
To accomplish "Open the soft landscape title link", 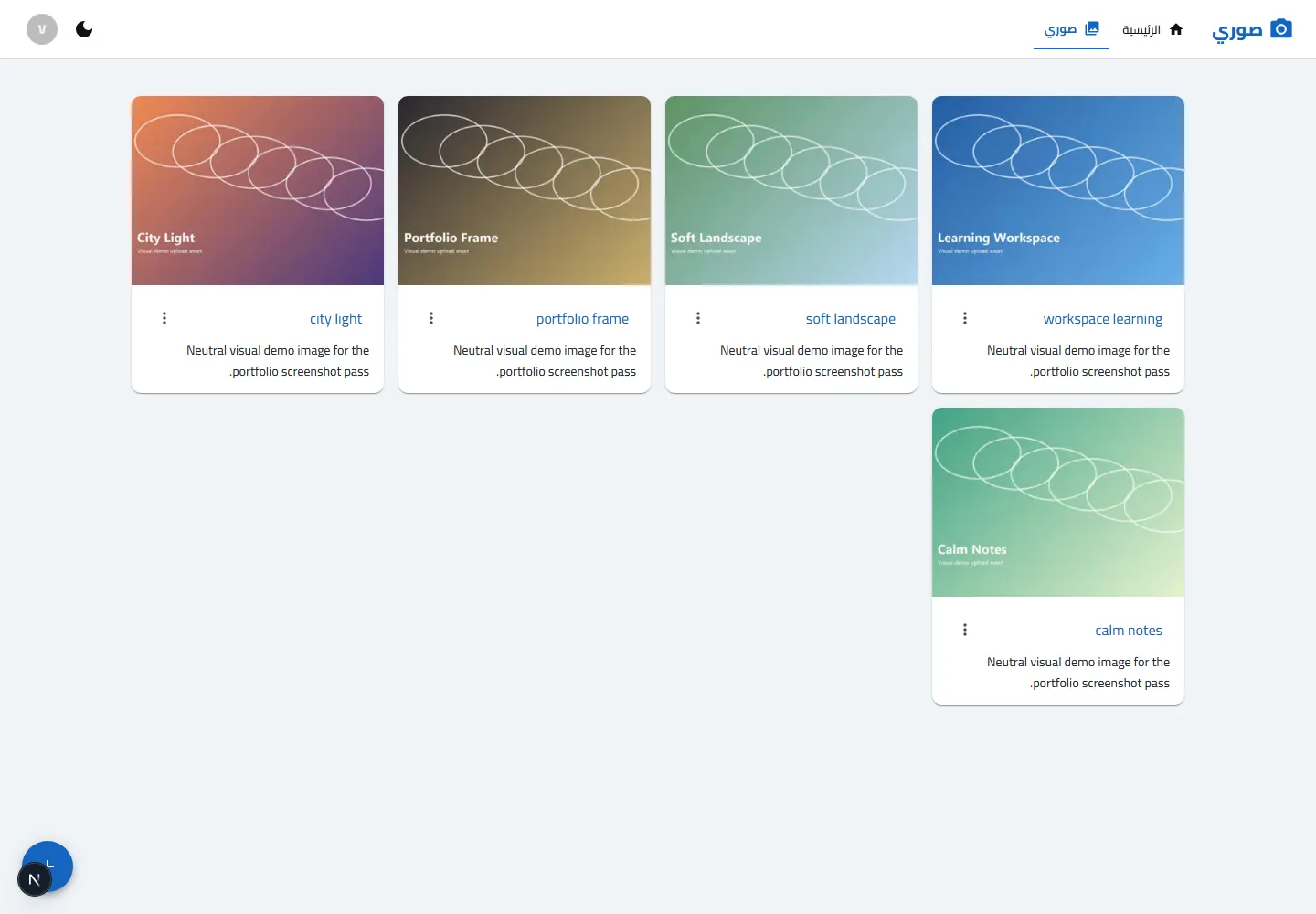I will [850, 319].
